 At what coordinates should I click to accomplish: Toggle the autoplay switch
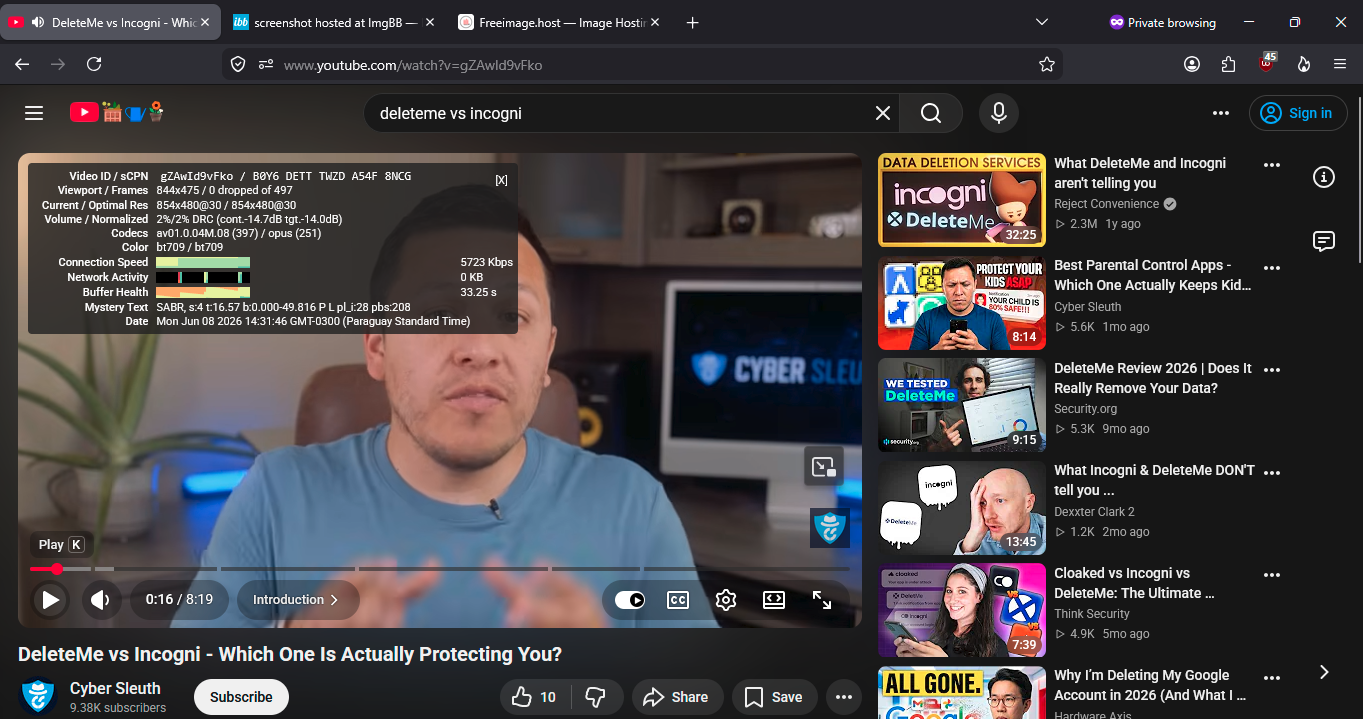[630, 600]
